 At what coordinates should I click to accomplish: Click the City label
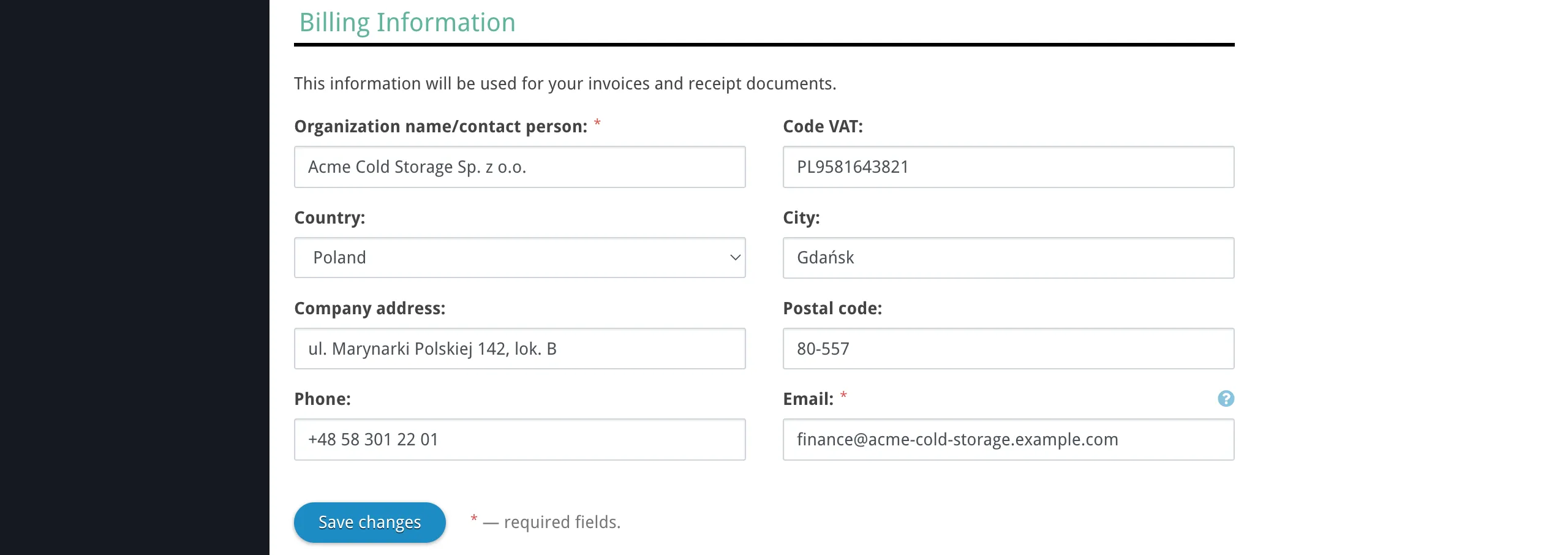click(x=801, y=217)
